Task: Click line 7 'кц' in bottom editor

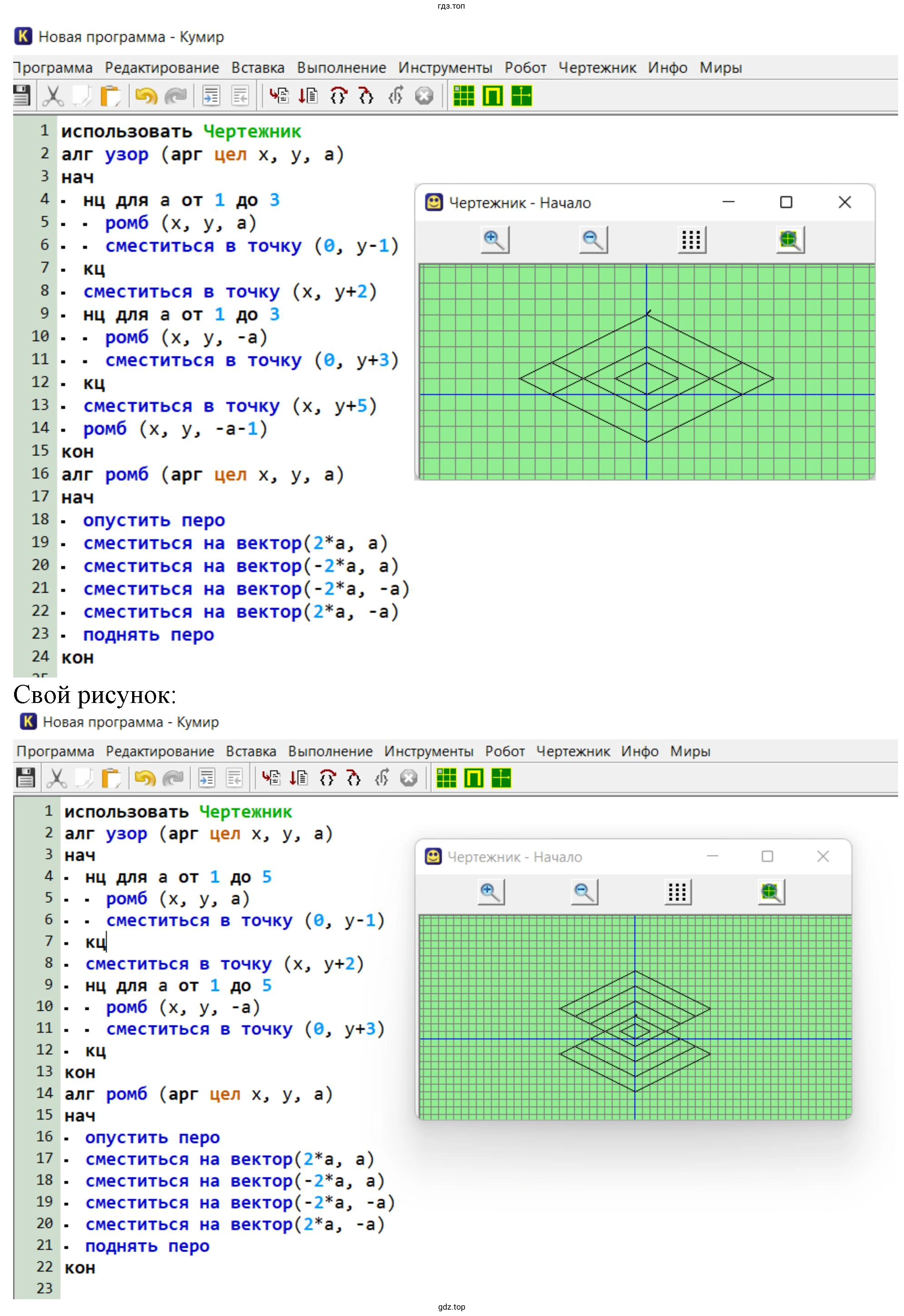Action: pyautogui.click(x=95, y=941)
